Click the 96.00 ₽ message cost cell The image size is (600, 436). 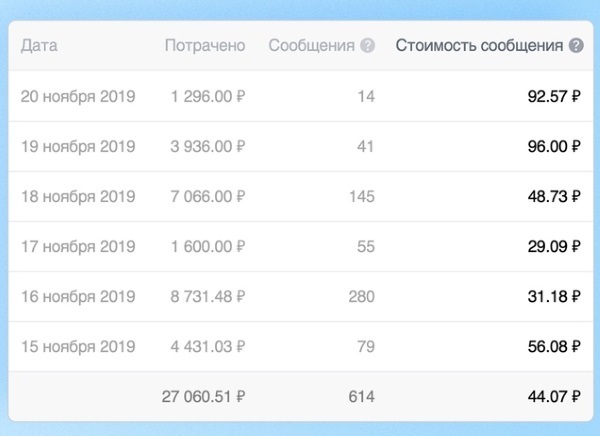(554, 147)
